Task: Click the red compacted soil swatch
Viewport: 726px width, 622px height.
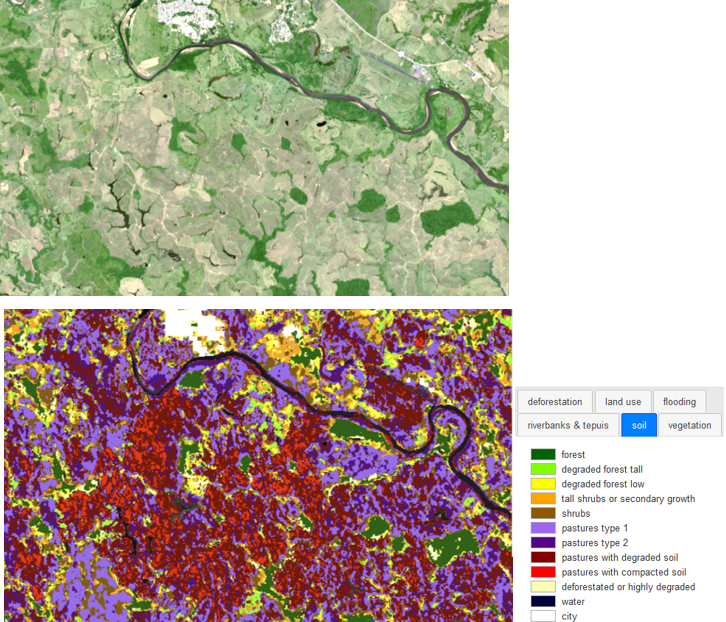Action: 543,572
